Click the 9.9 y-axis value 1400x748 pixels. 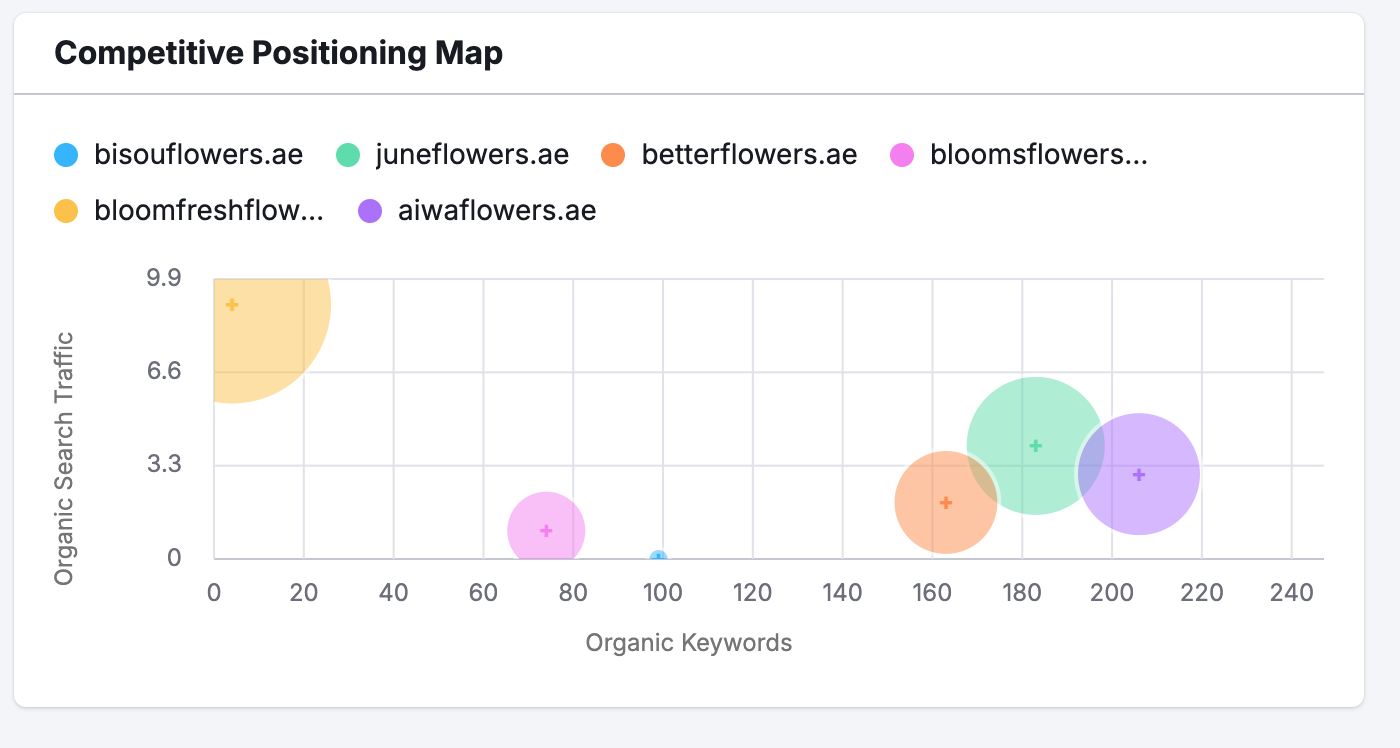pos(163,278)
